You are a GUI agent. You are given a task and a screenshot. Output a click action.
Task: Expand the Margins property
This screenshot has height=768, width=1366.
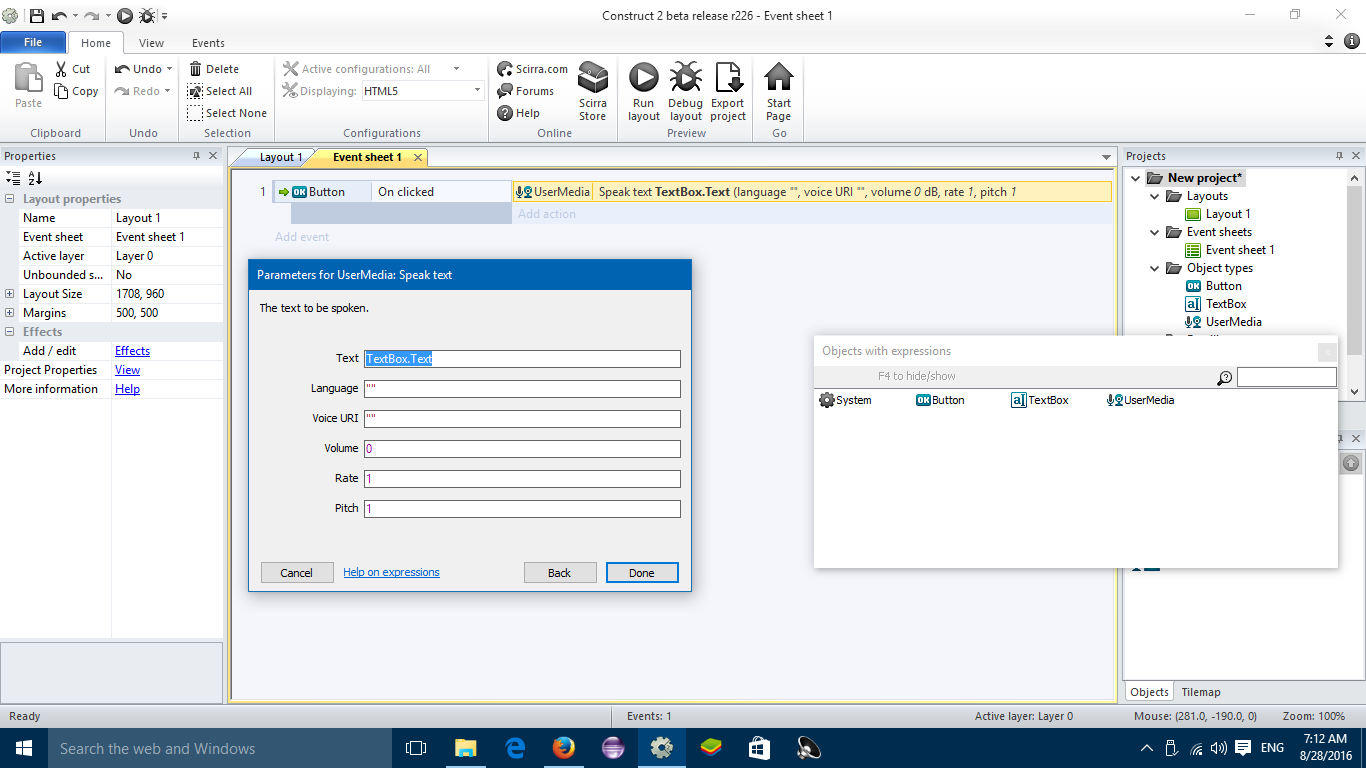point(10,313)
